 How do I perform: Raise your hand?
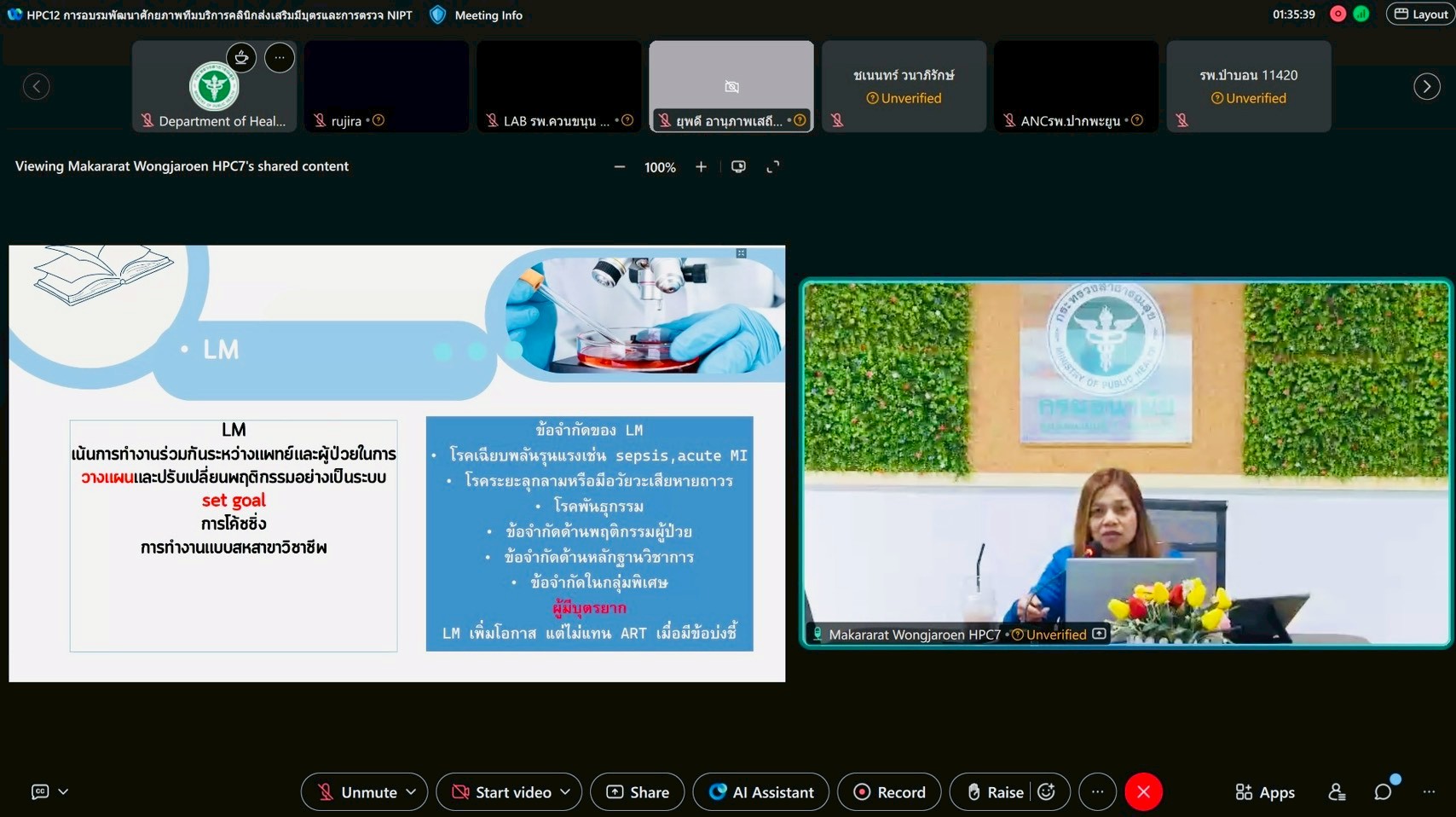[995, 792]
